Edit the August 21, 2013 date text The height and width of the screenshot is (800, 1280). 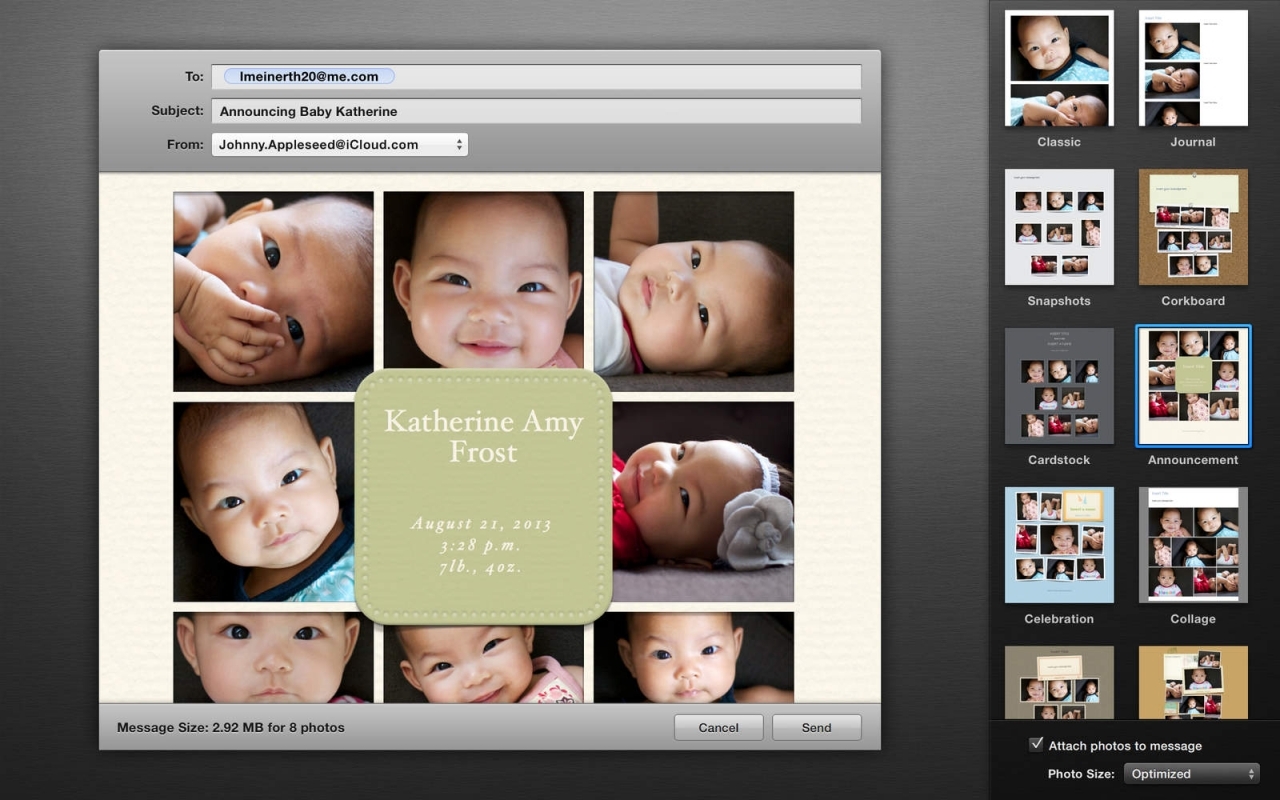coord(481,524)
